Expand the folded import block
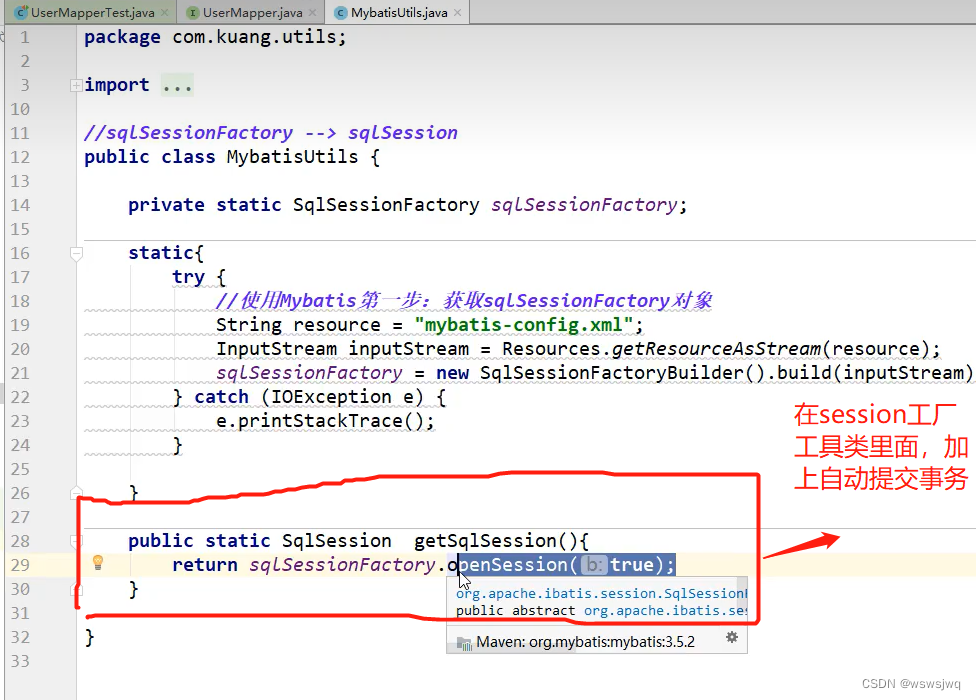Screen dimensions: 976x700 coord(76,85)
